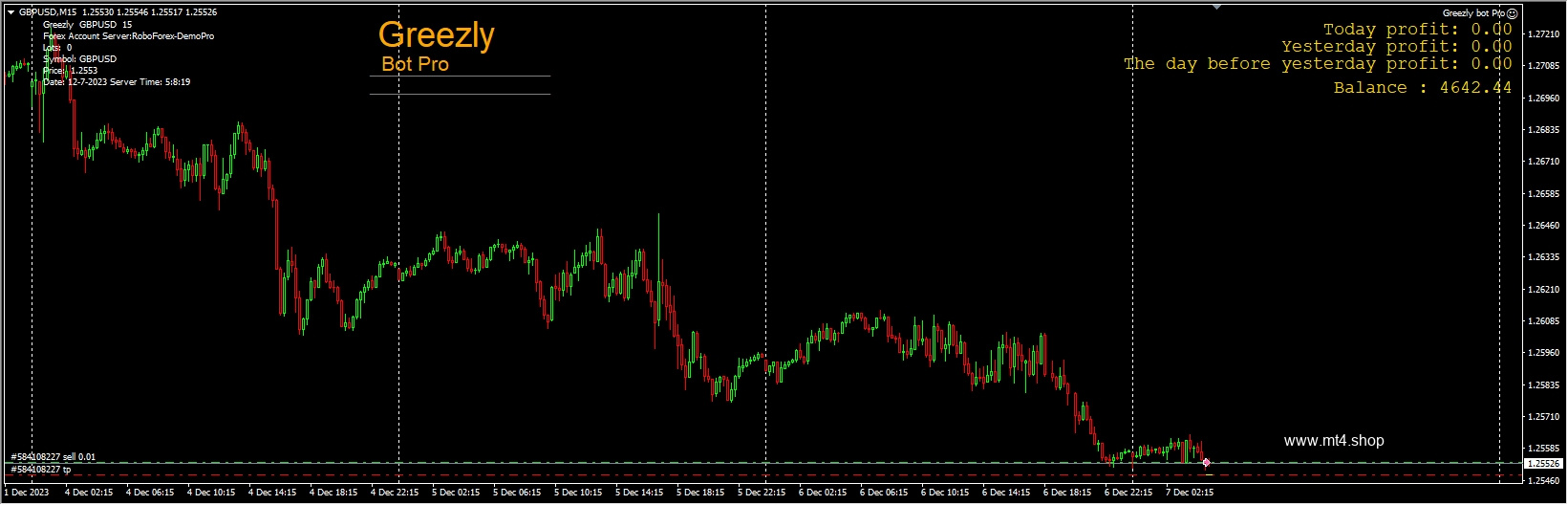
Task: Click price axis label 1.25960
Action: (1544, 353)
